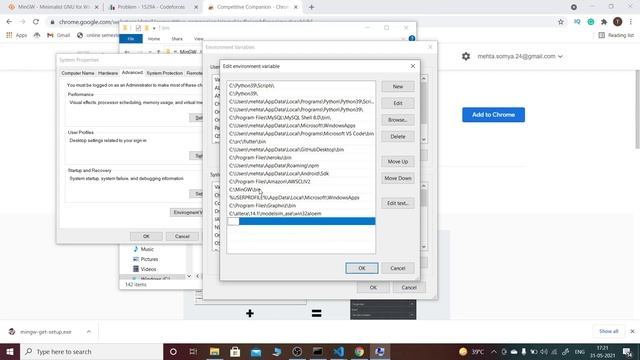Switch to Advanced tab in System Properties
This screenshot has width=640, height=360.
[x=132, y=72]
